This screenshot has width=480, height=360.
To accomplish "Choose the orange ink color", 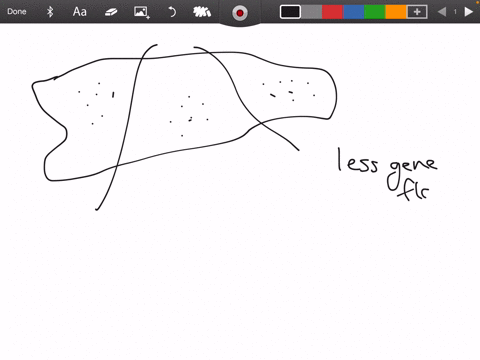I will [x=396, y=12].
